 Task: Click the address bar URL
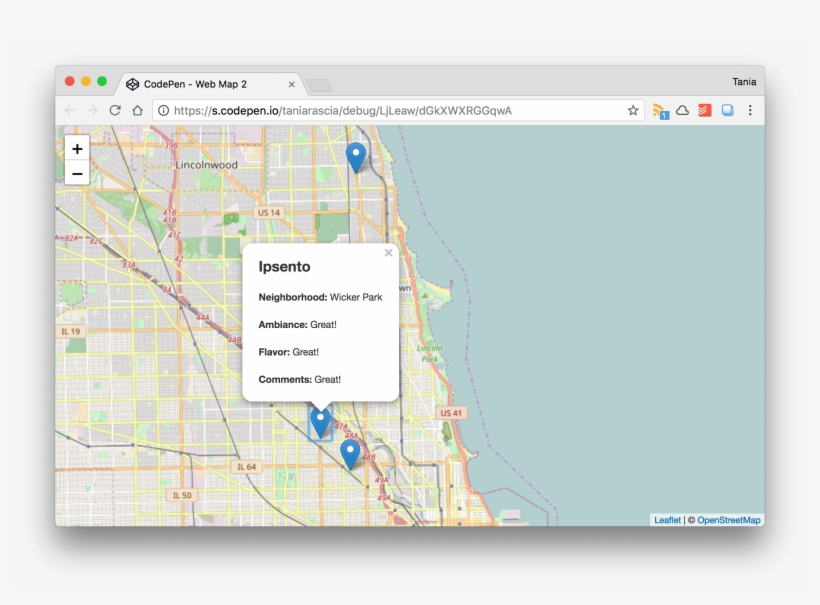(340, 110)
